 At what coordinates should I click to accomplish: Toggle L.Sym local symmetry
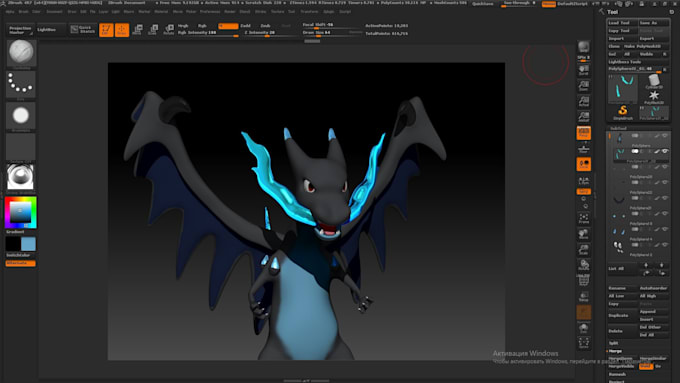click(584, 180)
